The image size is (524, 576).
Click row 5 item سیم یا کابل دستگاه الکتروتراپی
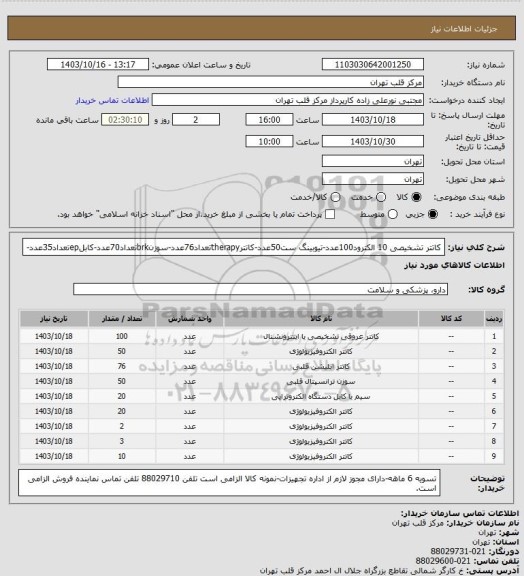click(x=321, y=396)
